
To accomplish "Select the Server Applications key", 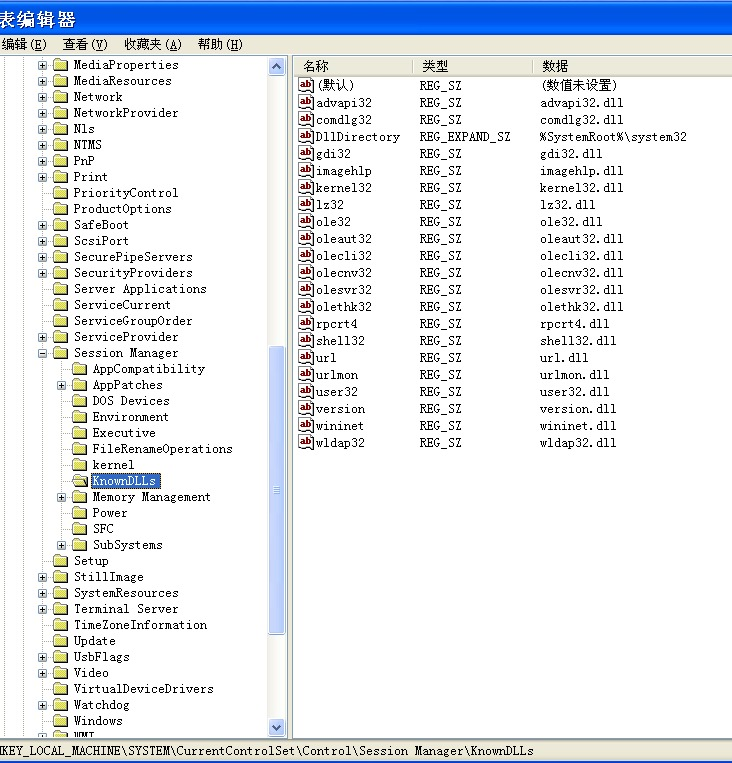I will [x=140, y=289].
